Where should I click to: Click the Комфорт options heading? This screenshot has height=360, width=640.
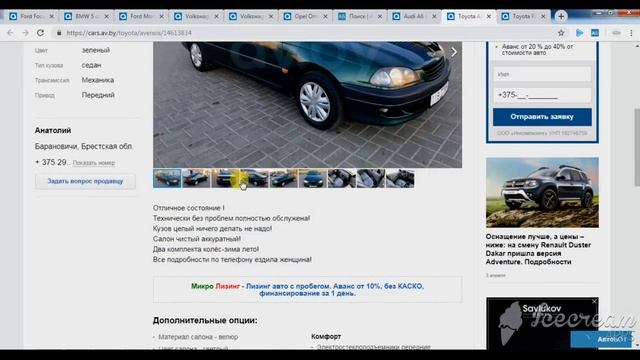tap(326, 337)
